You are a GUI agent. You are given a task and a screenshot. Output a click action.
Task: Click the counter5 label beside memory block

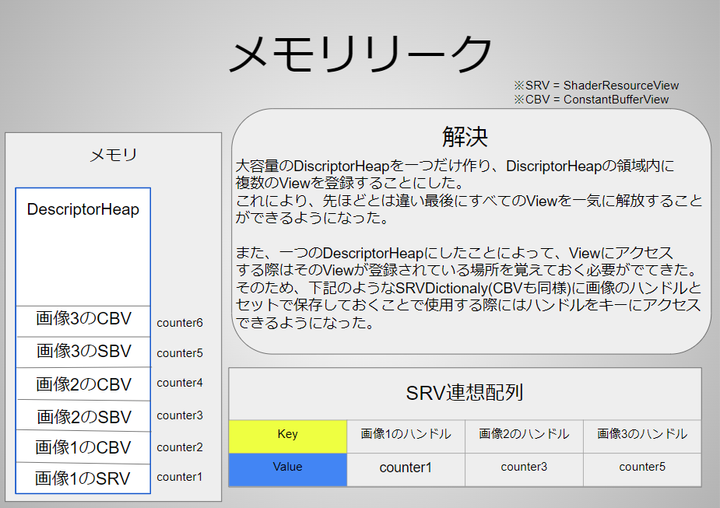pyautogui.click(x=180, y=353)
